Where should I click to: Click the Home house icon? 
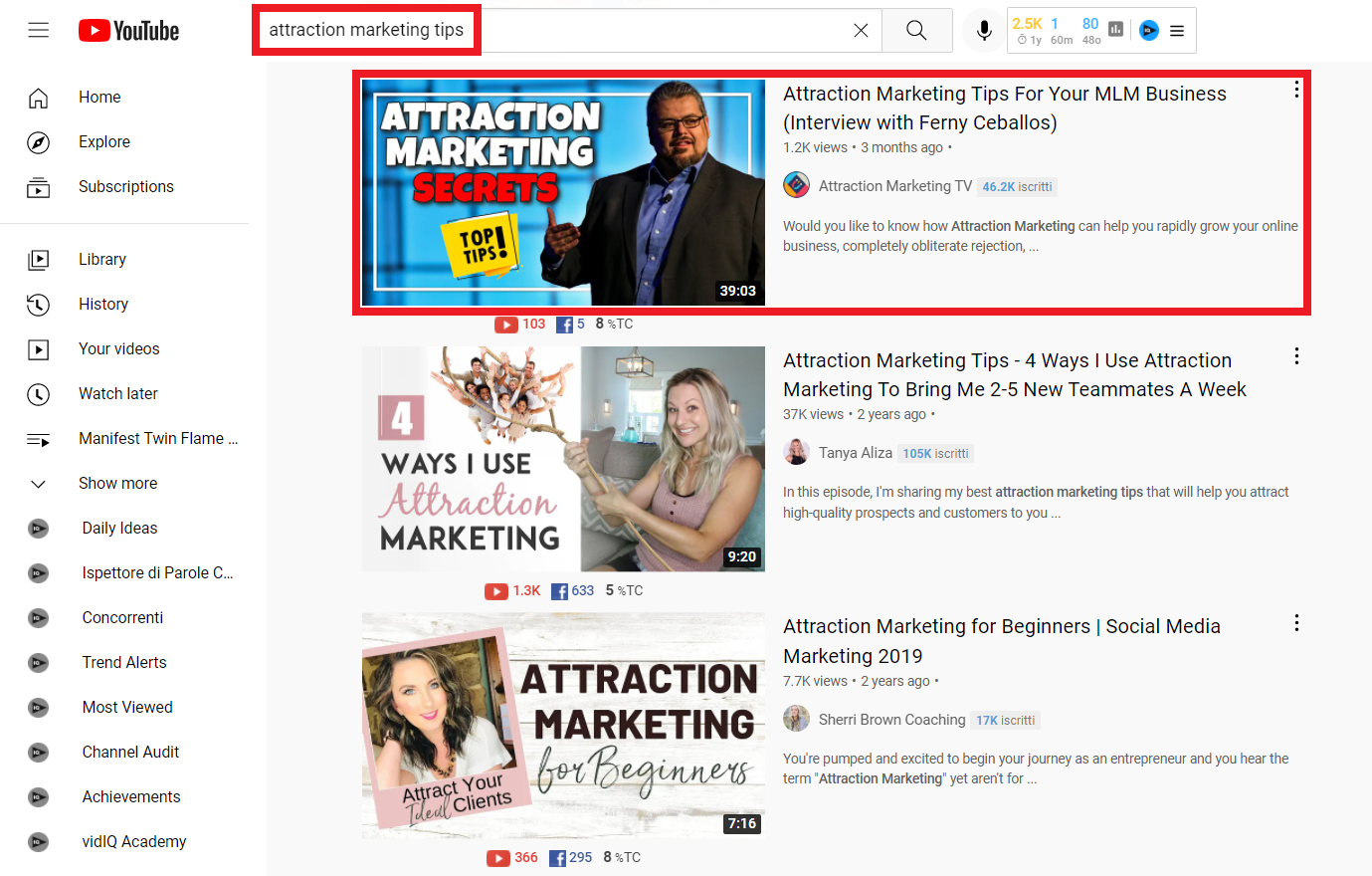(38, 98)
